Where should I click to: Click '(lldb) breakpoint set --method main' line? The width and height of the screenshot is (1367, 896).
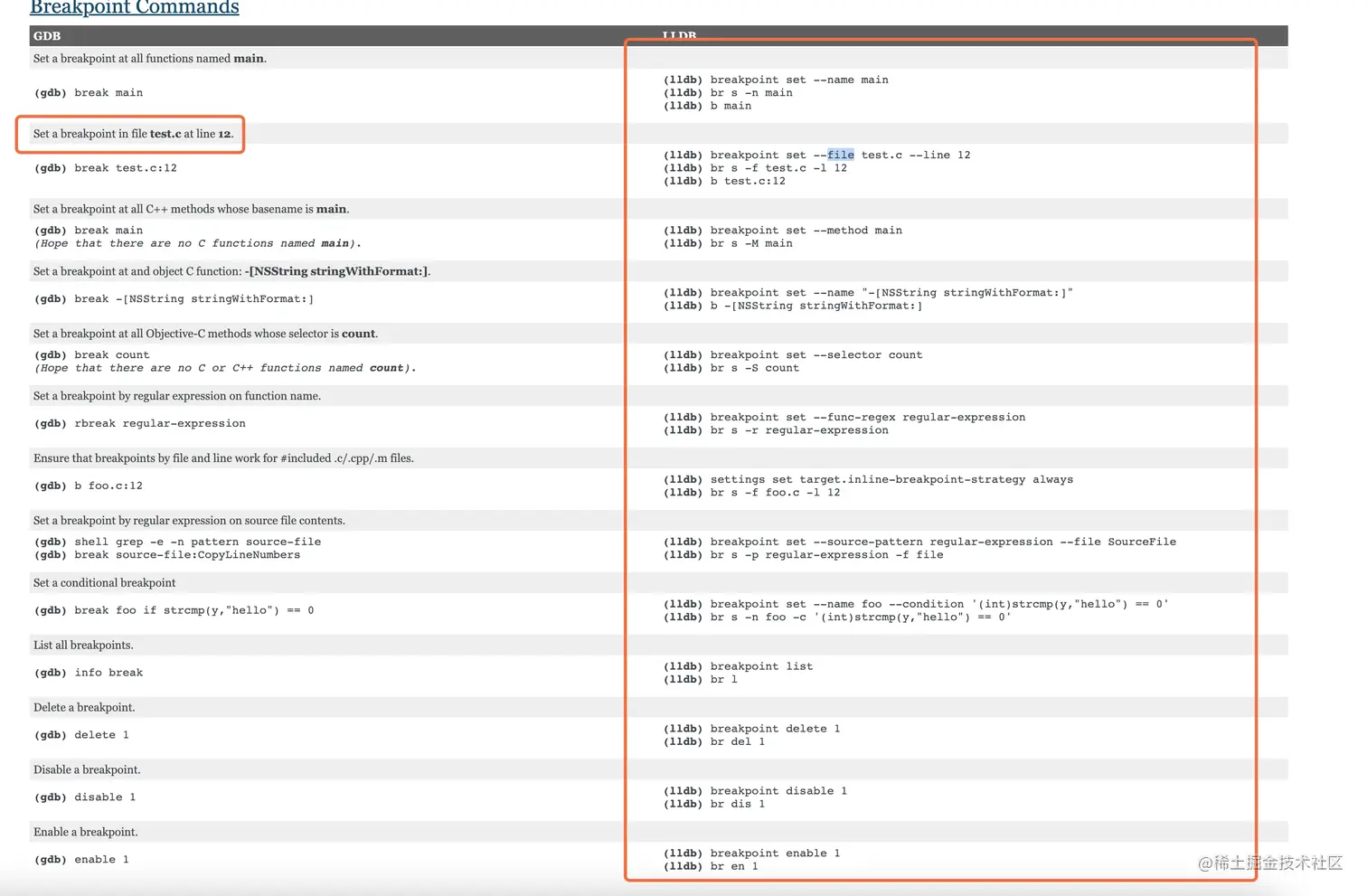pos(783,231)
